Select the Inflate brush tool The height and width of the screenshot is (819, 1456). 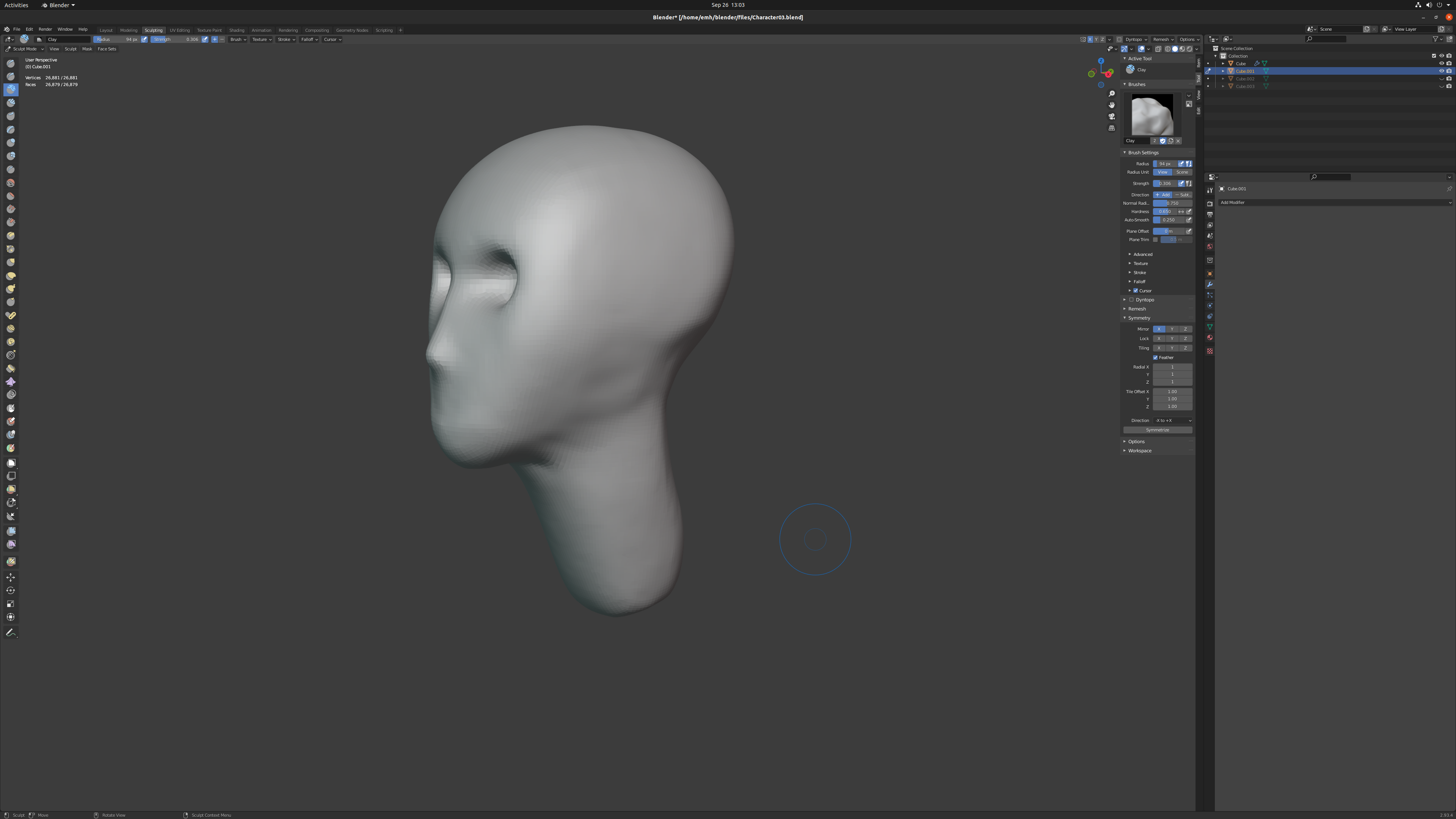(11, 143)
